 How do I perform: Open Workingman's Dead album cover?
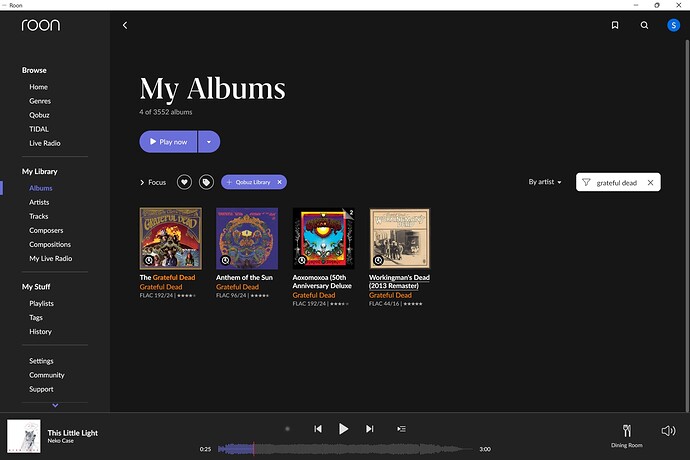(400, 238)
